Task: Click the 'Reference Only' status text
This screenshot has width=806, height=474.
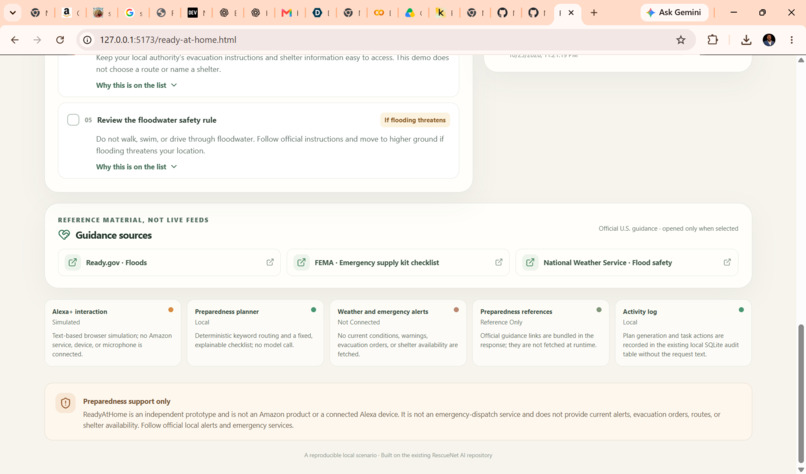Action: (x=501, y=322)
